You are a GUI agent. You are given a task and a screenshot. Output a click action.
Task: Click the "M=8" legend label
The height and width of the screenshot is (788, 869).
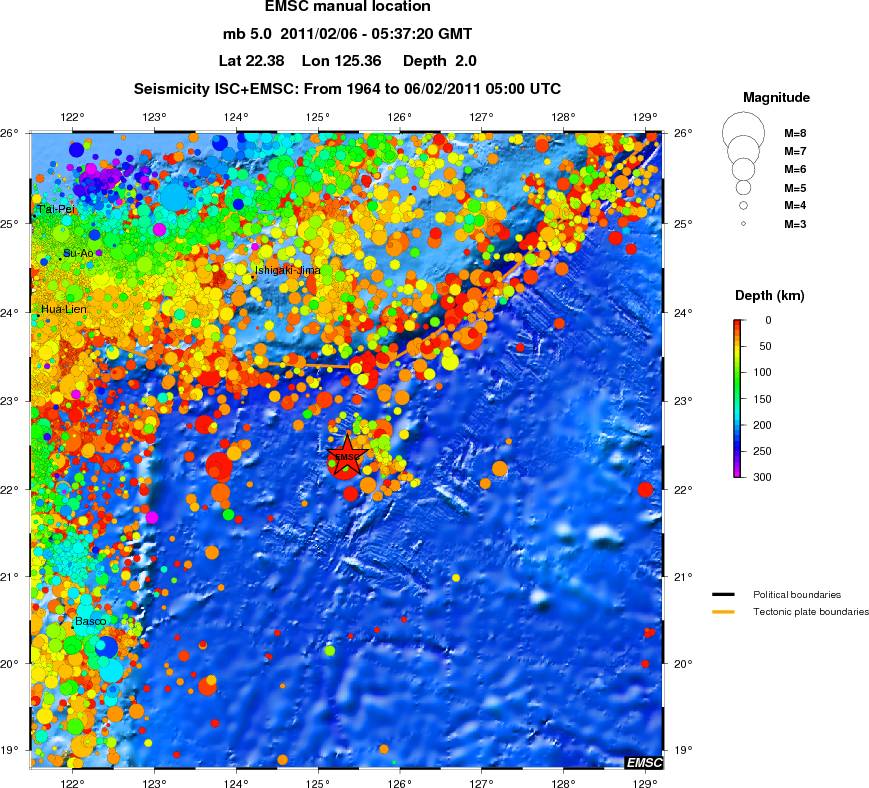click(795, 134)
